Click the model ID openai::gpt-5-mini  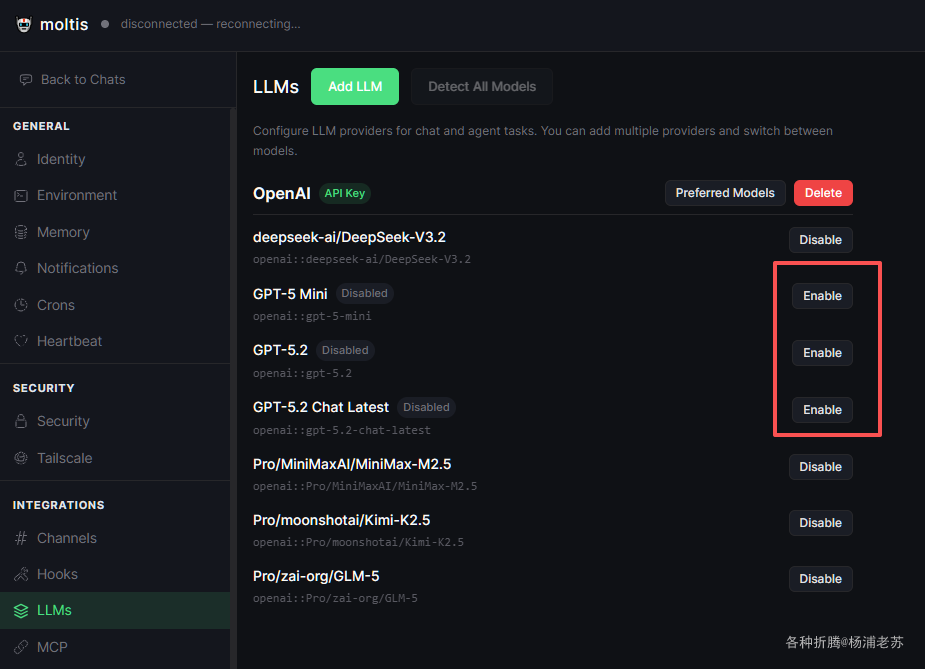click(312, 316)
